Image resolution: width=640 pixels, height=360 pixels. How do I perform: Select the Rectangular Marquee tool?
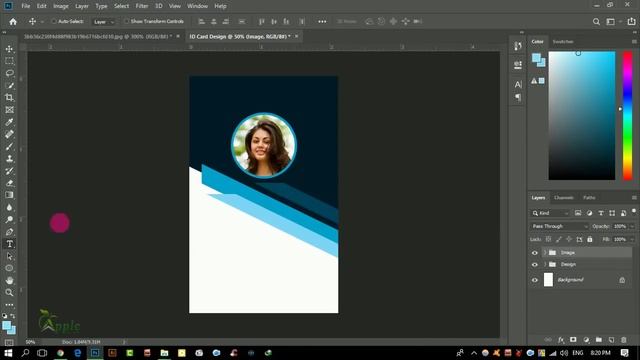(x=9, y=61)
